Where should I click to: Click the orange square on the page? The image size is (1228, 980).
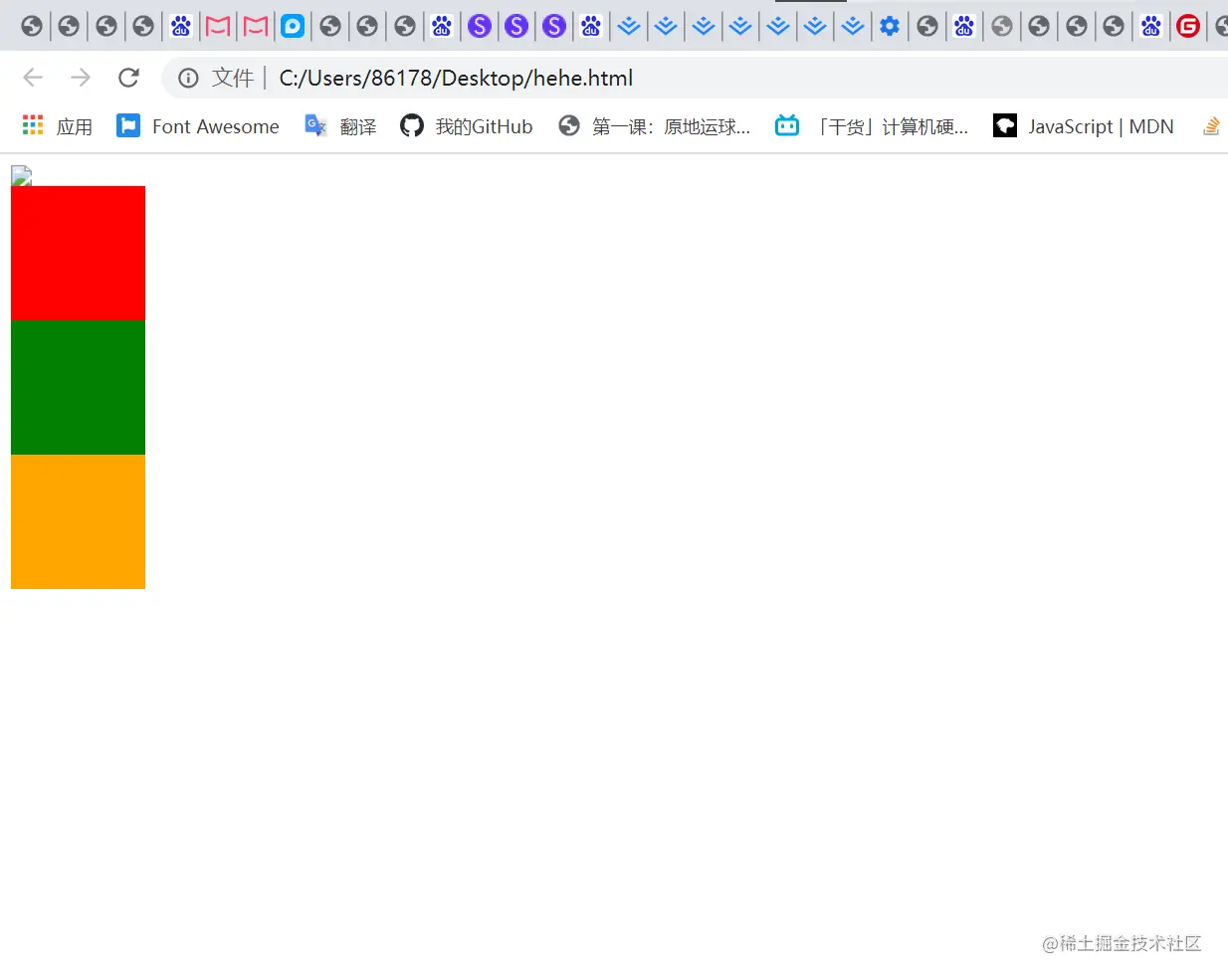tap(78, 521)
